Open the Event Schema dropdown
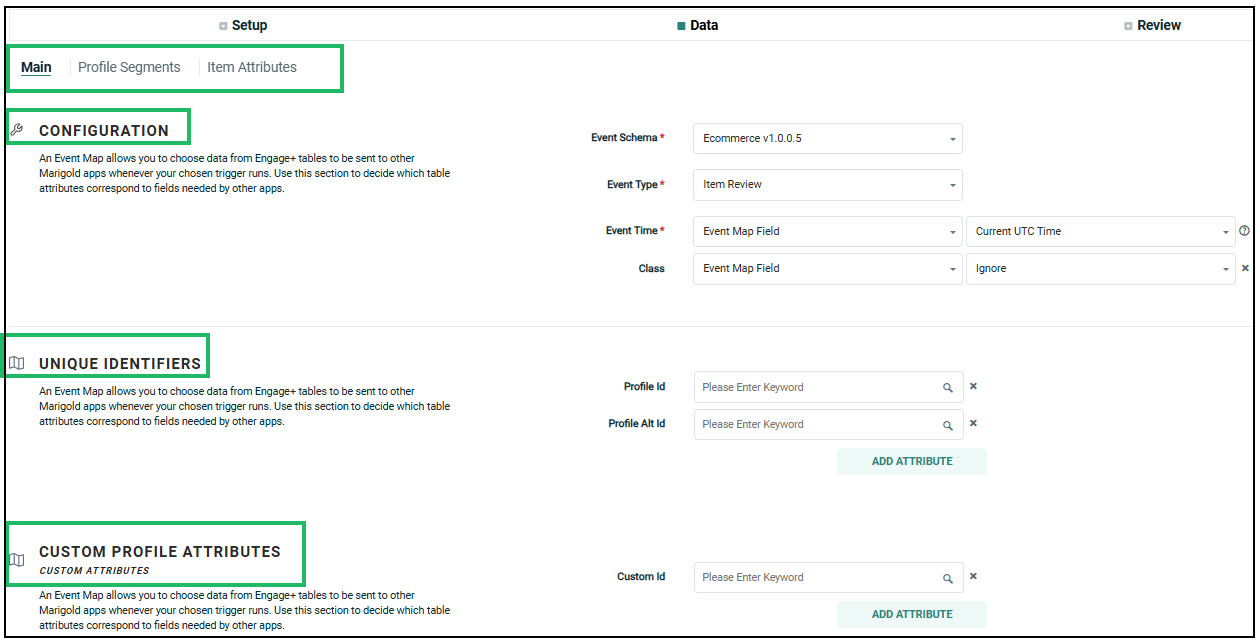Image resolution: width=1256 pixels, height=639 pixels. pos(827,138)
